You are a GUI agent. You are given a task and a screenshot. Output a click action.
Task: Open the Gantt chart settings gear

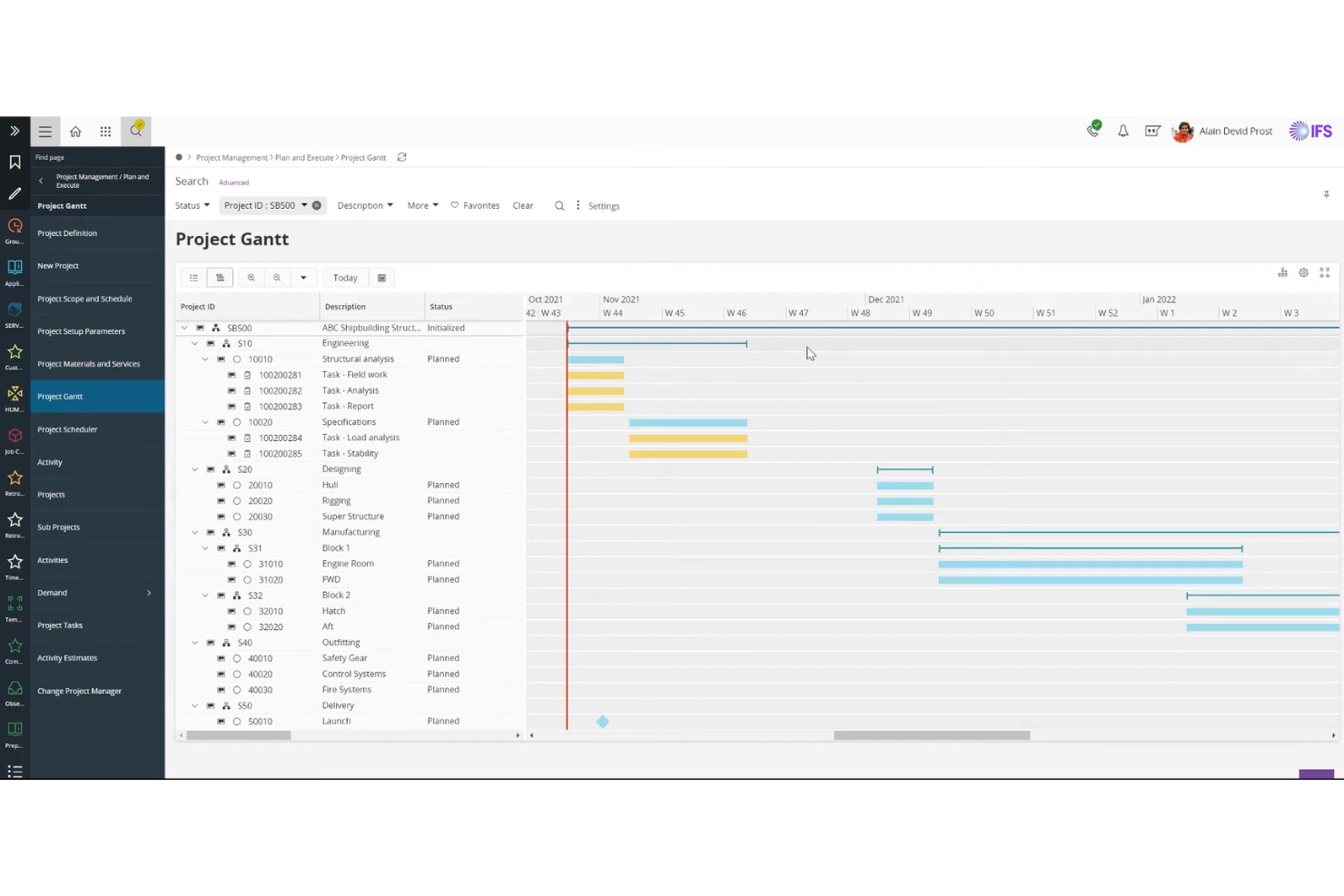(x=1303, y=272)
